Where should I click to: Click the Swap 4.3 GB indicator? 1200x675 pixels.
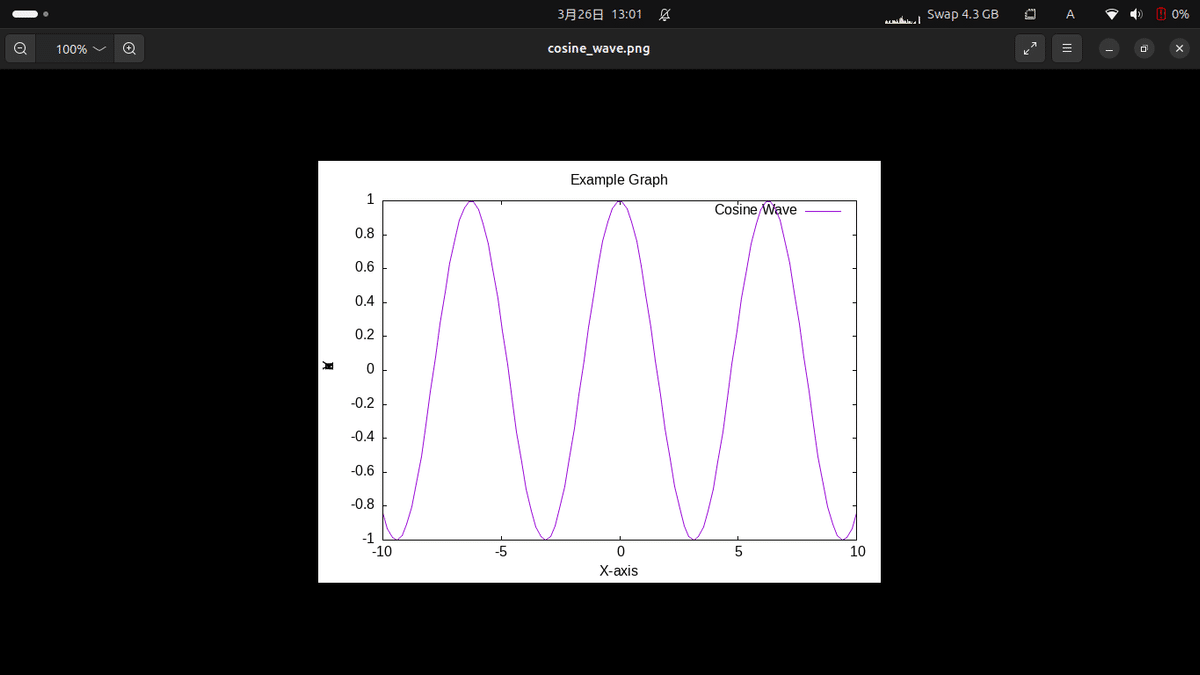click(962, 14)
